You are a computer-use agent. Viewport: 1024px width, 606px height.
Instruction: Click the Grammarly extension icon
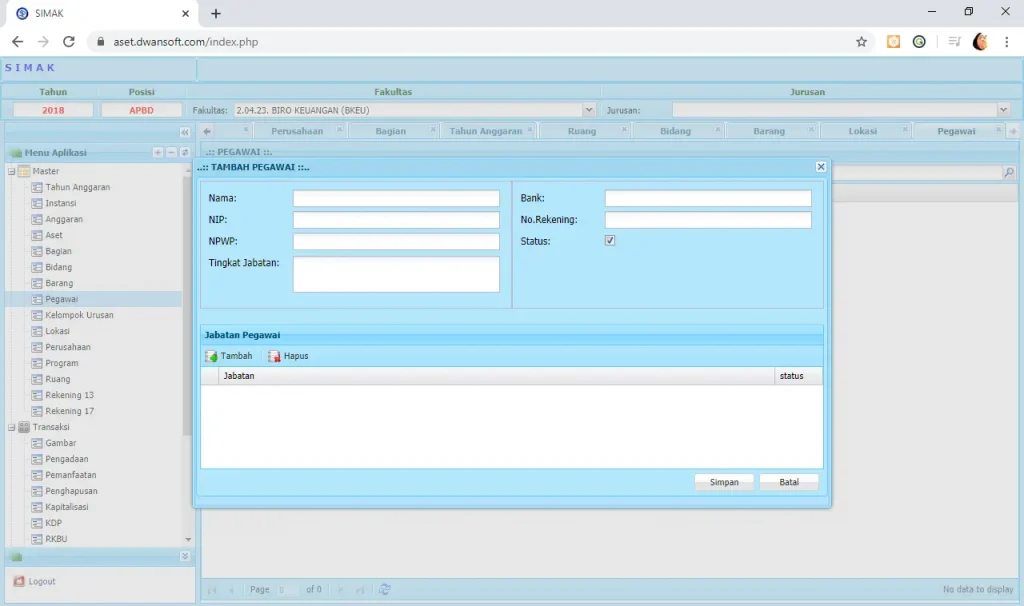pyautogui.click(x=919, y=42)
